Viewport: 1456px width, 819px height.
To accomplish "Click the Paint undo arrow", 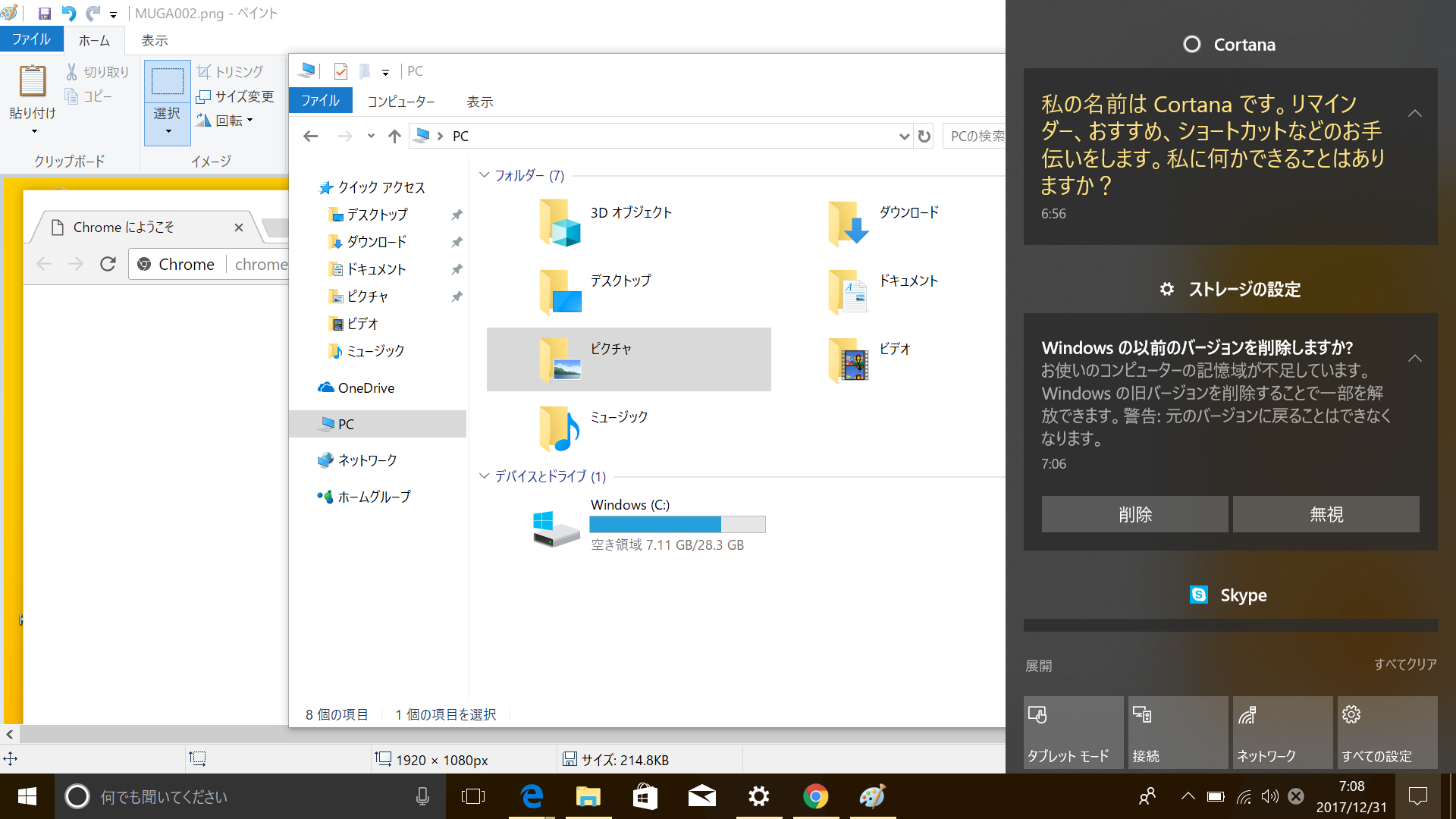I will (69, 14).
